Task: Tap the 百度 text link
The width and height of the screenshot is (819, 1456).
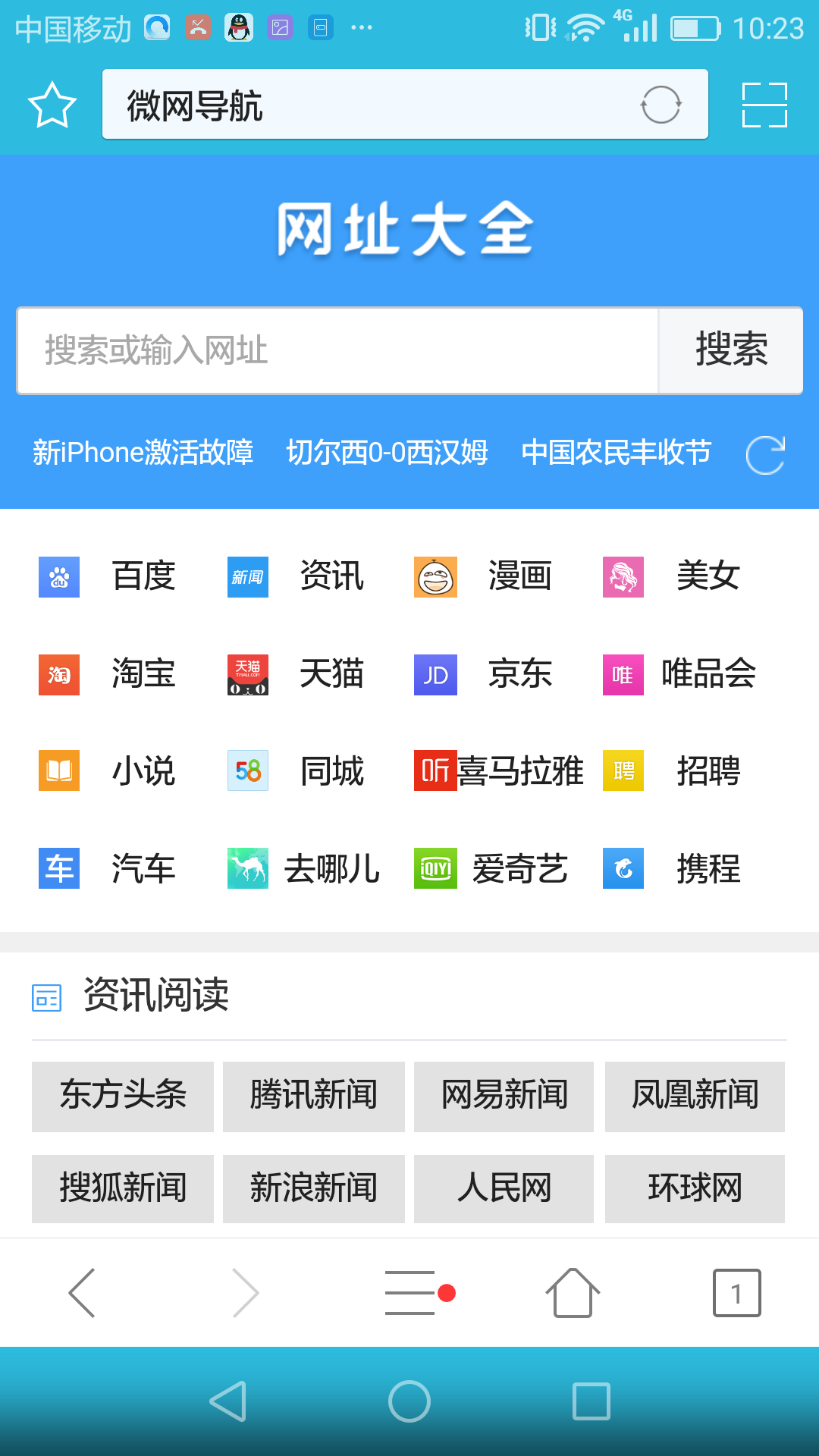Action: [143, 576]
